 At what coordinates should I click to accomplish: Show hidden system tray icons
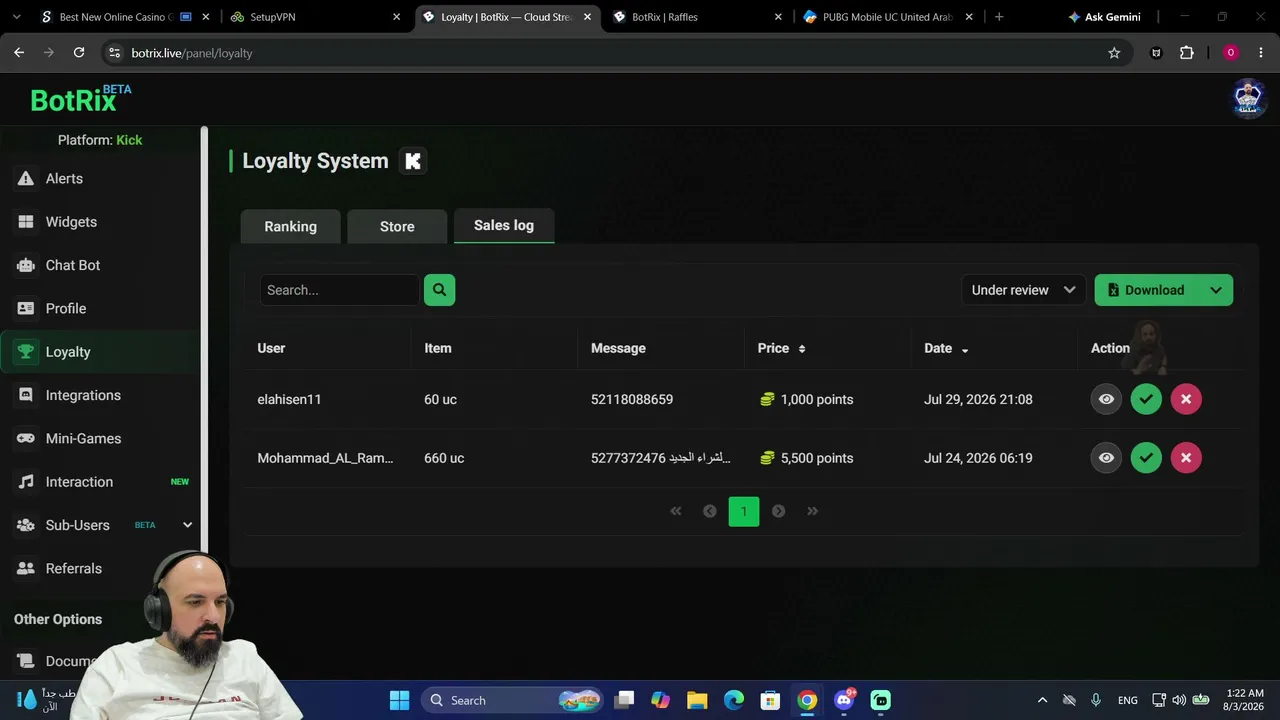(1042, 700)
